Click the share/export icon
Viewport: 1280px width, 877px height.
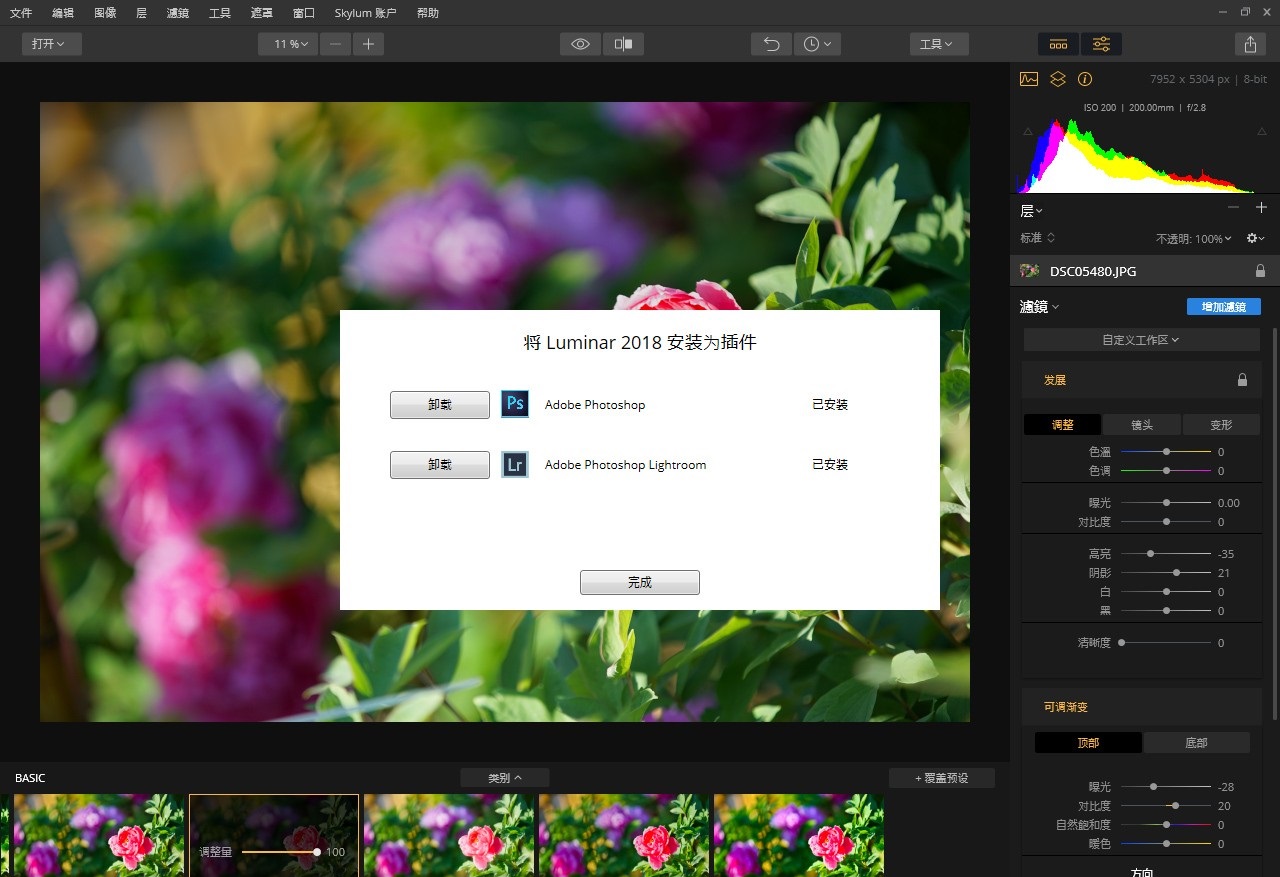(1250, 44)
